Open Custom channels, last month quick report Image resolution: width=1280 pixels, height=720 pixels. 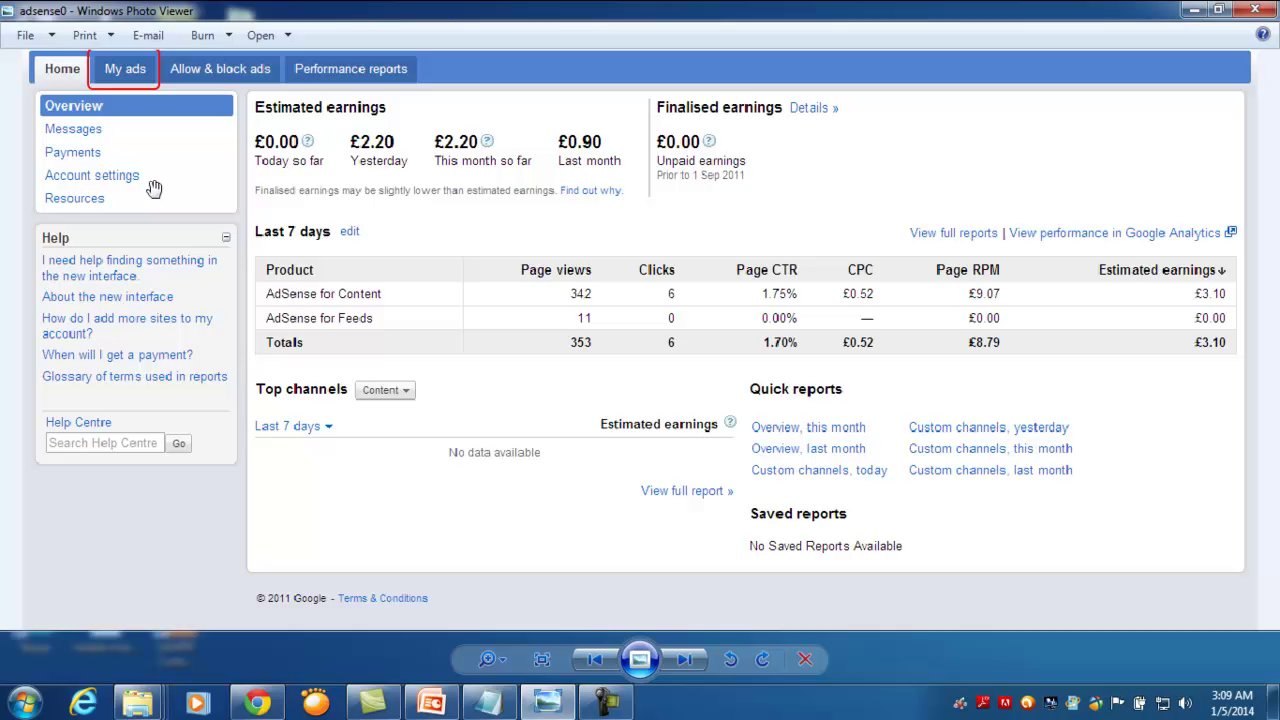(991, 470)
